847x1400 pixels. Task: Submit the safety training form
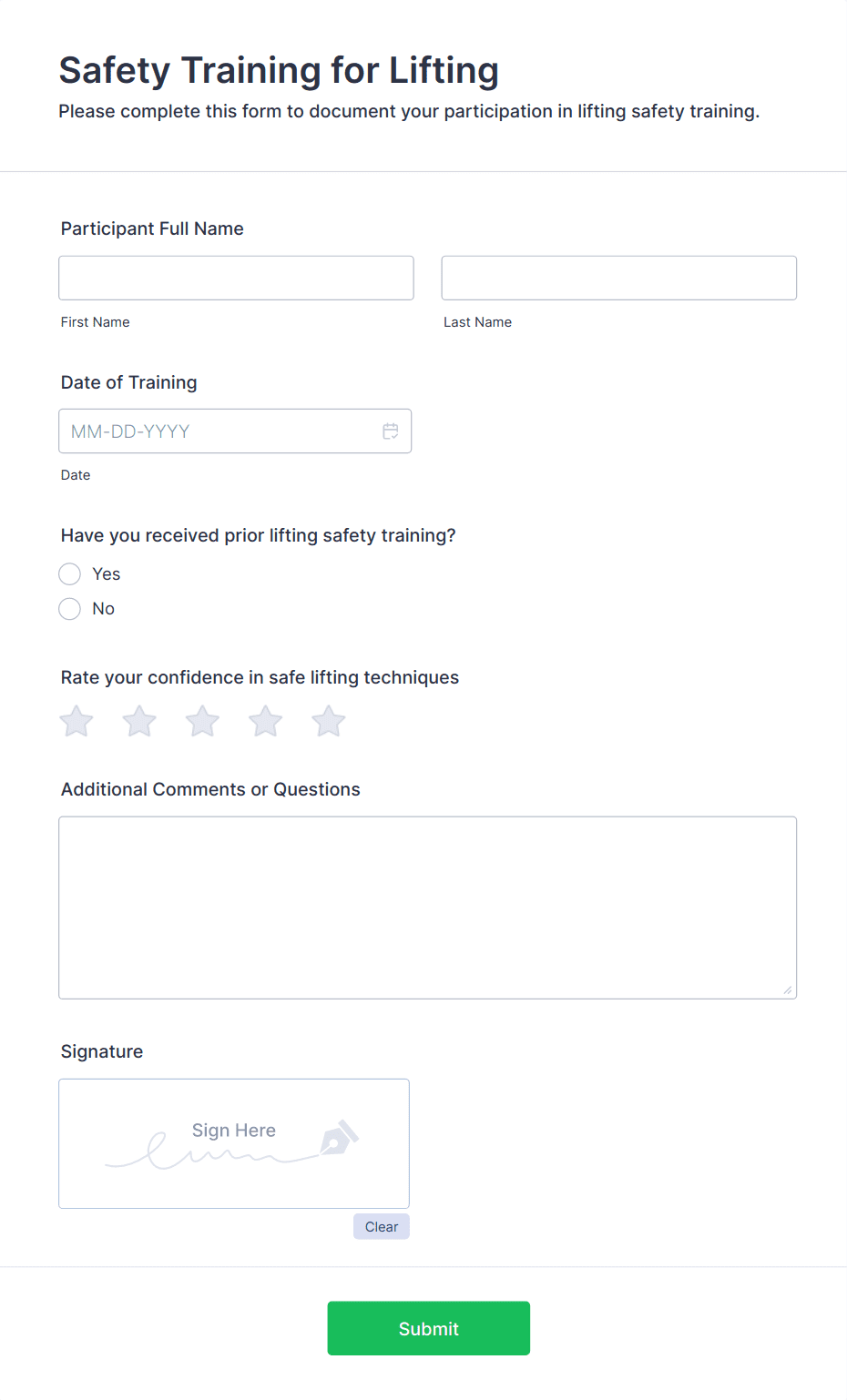pos(428,1328)
